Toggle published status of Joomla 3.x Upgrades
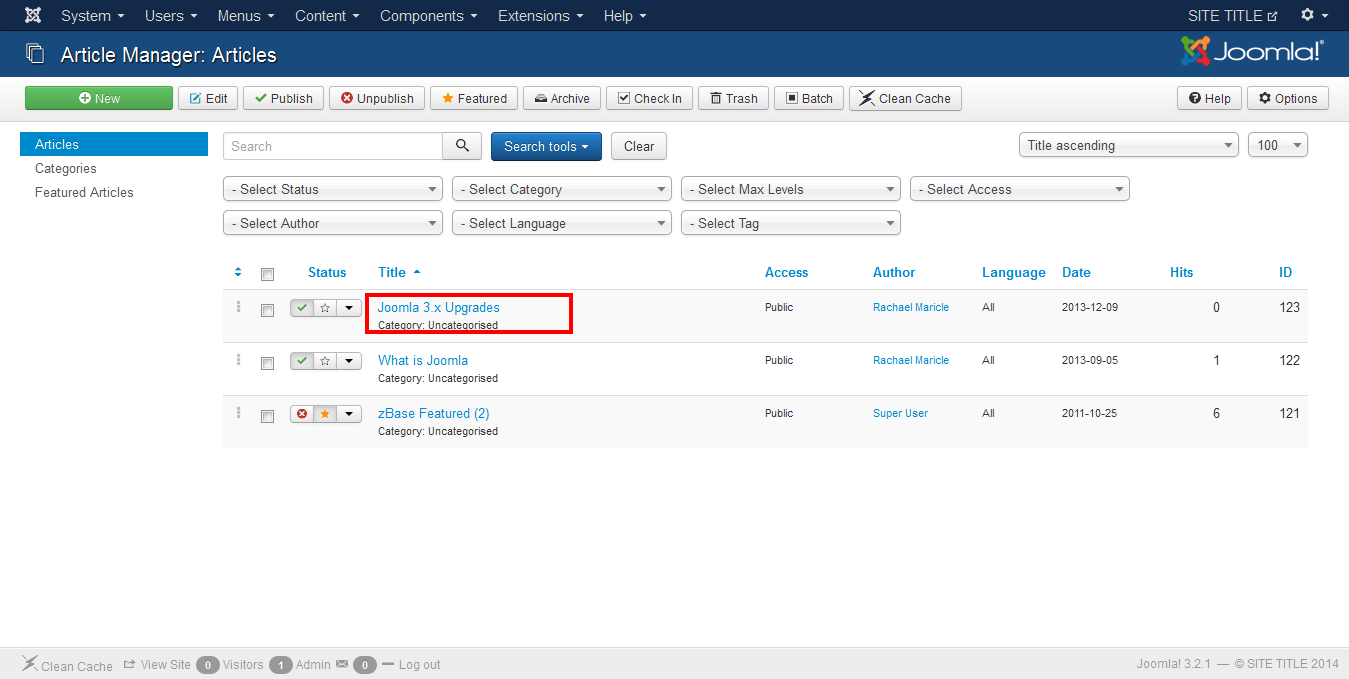 (302, 308)
